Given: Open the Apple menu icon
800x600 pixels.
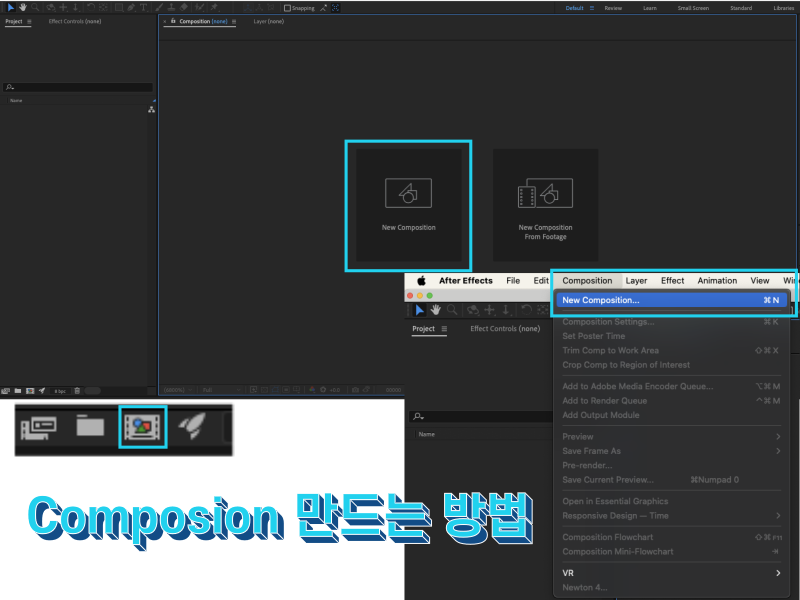Looking at the screenshot, I should coord(421,281).
